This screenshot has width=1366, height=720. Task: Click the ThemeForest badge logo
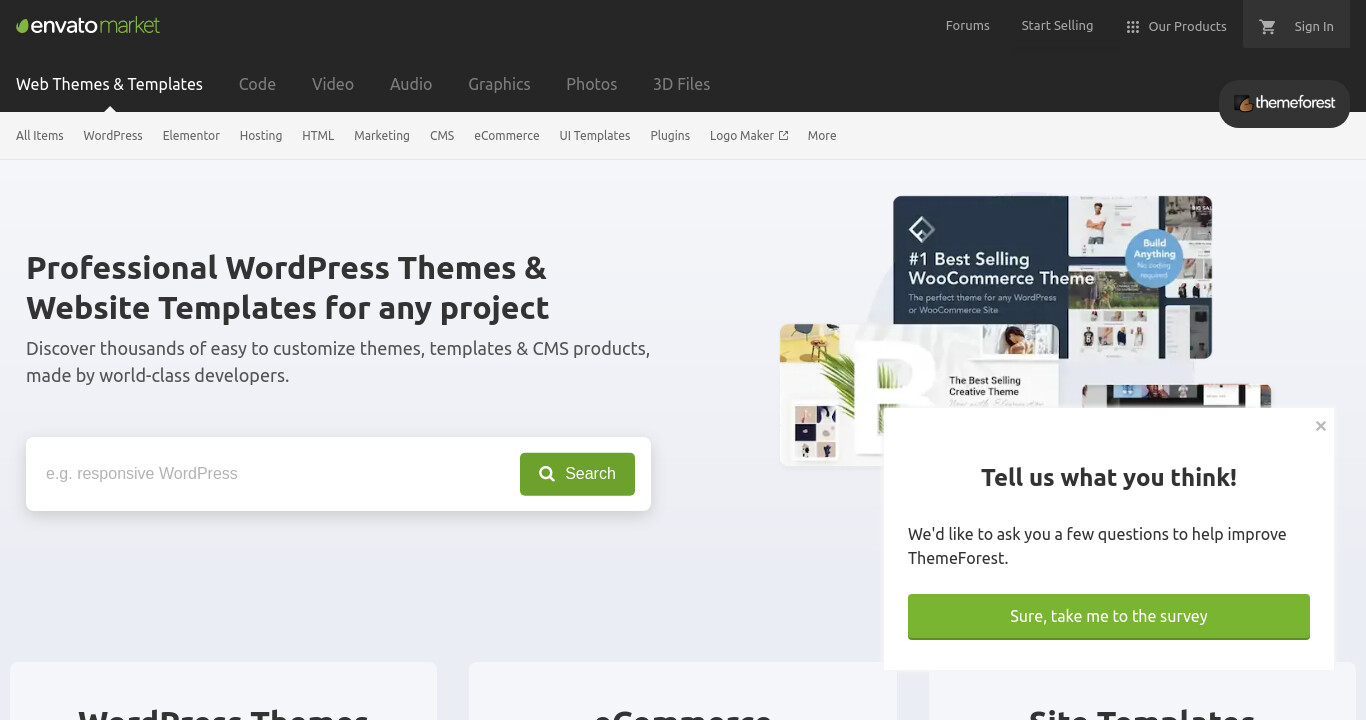pos(1284,103)
